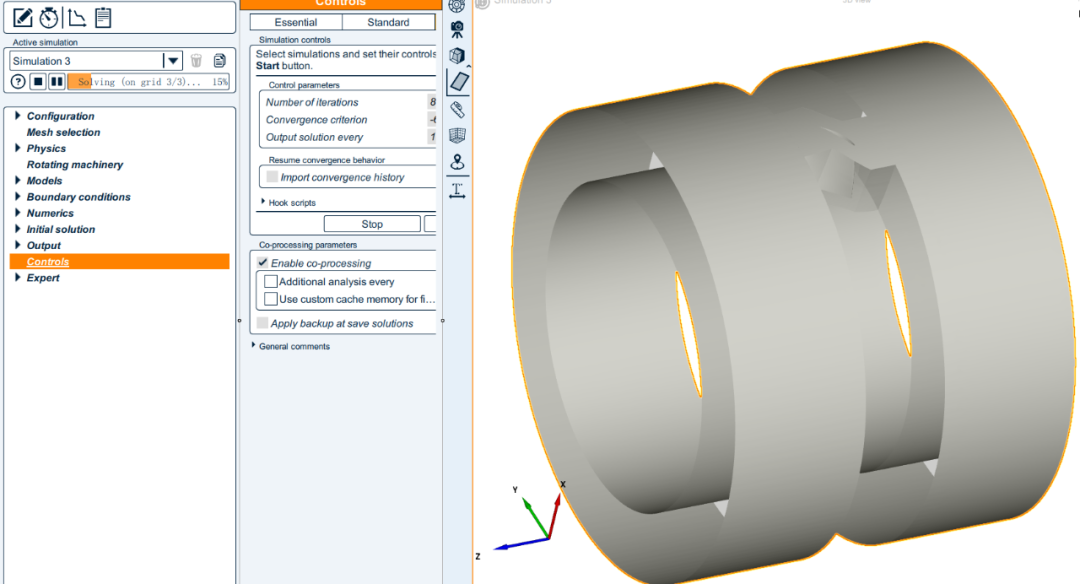The width and height of the screenshot is (1080, 584).
Task: Expand the Output tree node
Action: click(x=17, y=245)
